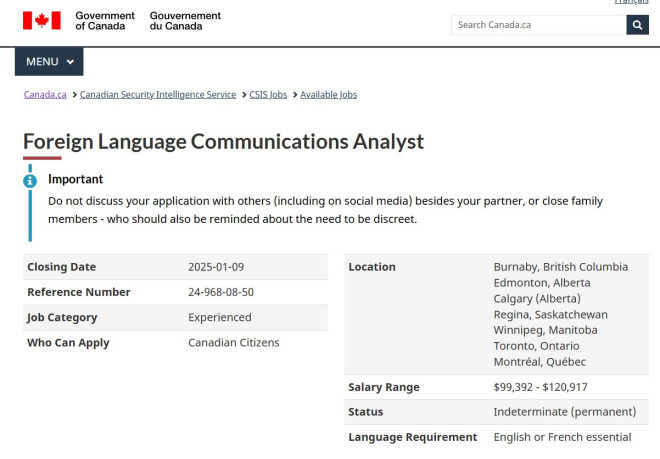Image resolution: width=660 pixels, height=459 pixels.
Task: Click the Salary Range label
Action: coord(384,387)
